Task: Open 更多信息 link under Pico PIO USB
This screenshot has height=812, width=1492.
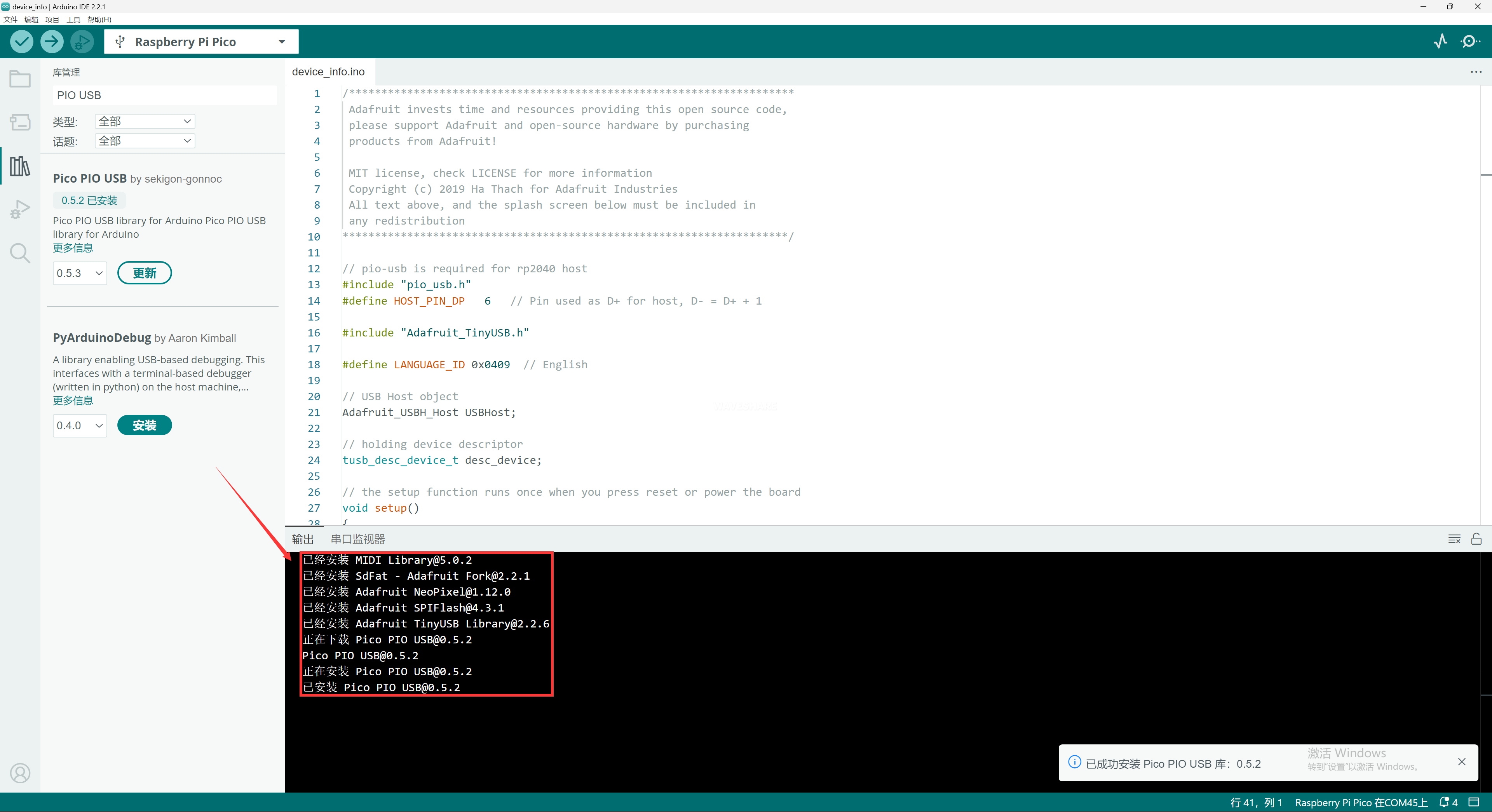Action: (73, 248)
